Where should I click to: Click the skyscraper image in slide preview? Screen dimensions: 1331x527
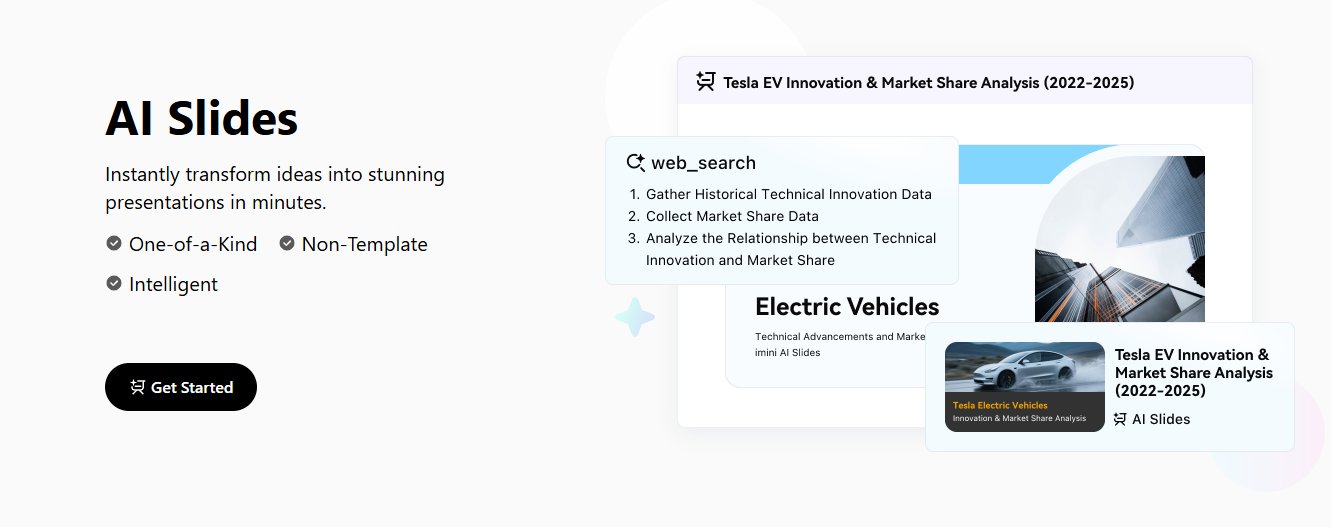[x=1120, y=239]
